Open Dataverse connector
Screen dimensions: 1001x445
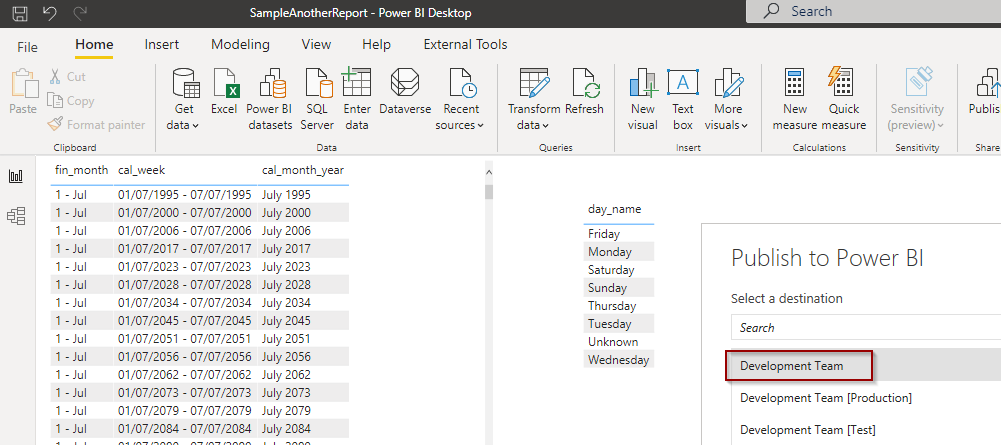click(405, 92)
